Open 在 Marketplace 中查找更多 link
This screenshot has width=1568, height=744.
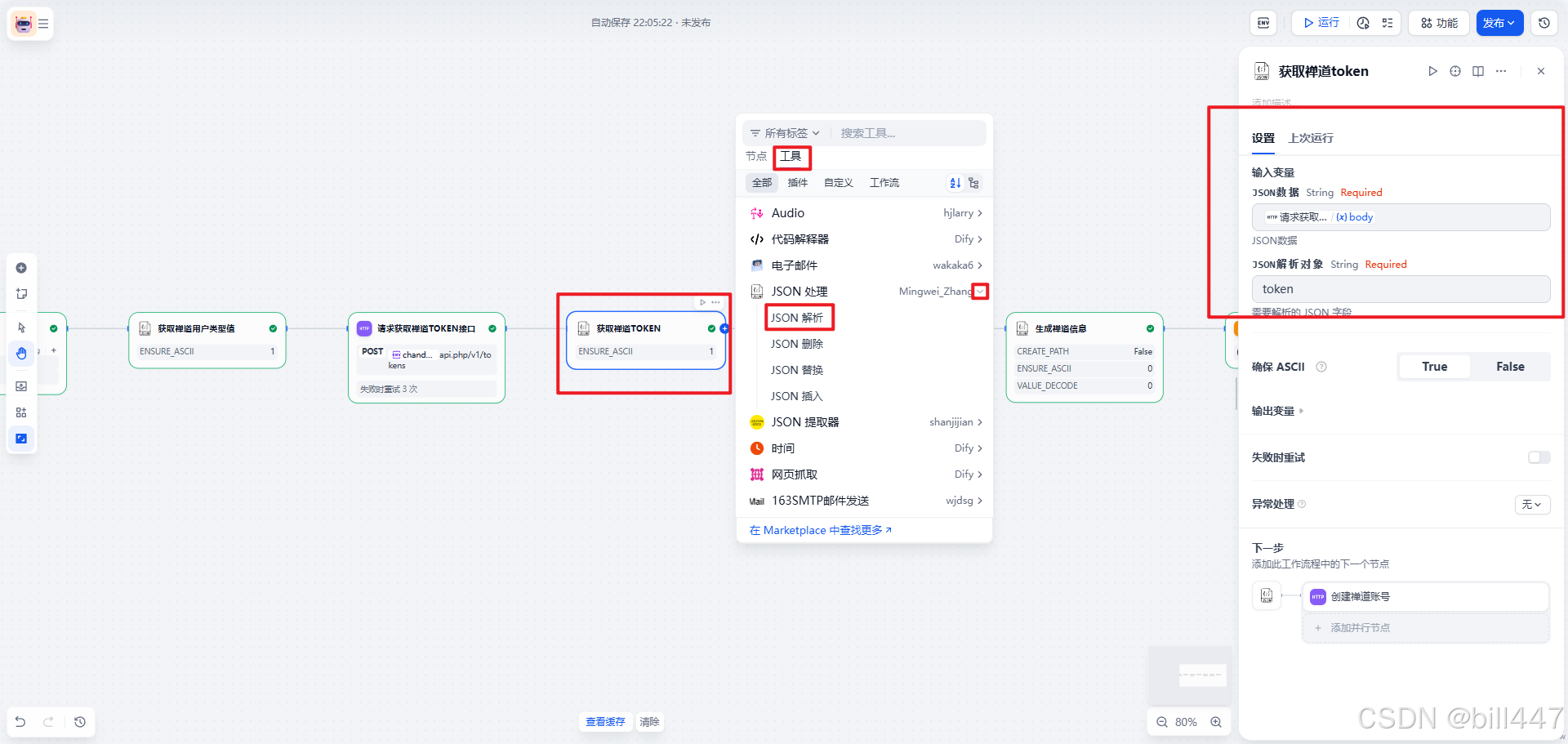820,530
